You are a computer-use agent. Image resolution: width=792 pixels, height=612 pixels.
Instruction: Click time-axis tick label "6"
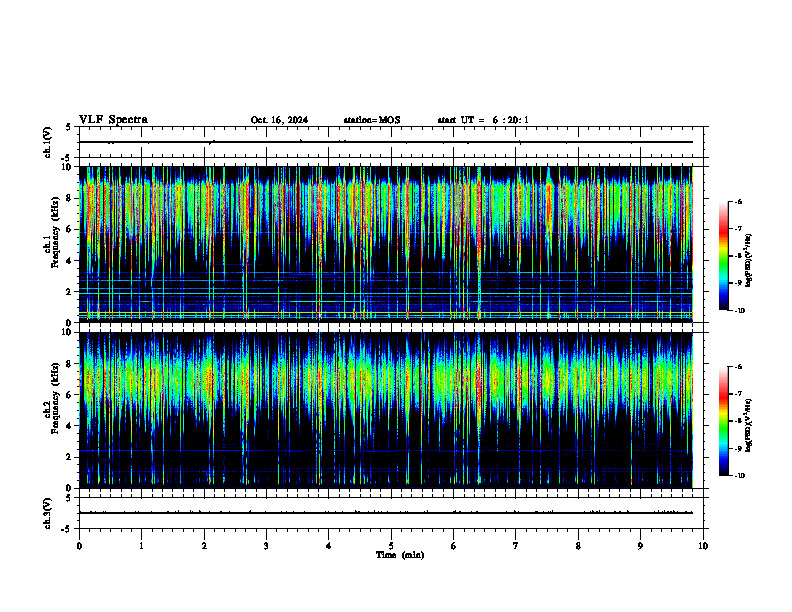pyautogui.click(x=454, y=546)
